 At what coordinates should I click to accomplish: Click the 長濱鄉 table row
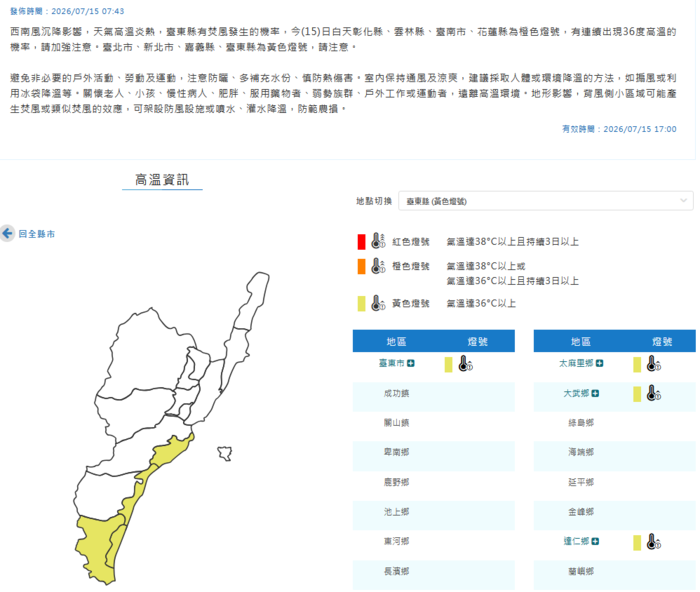tap(433, 575)
